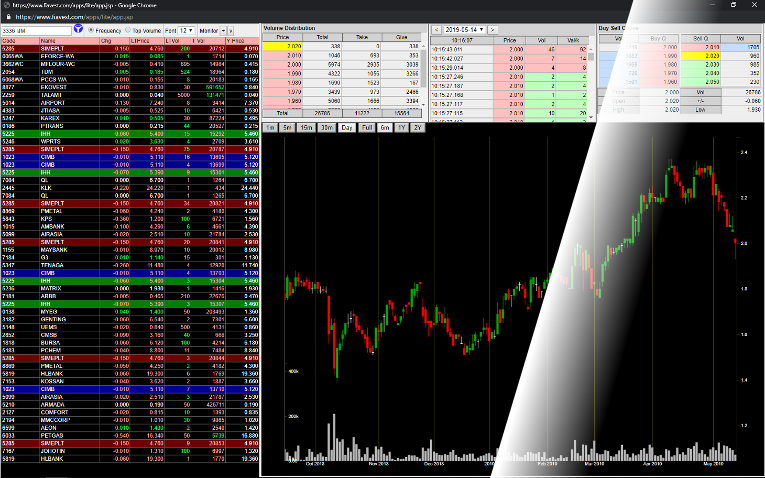Go to previous date with < button
This screenshot has height=478, width=765.
tap(437, 30)
